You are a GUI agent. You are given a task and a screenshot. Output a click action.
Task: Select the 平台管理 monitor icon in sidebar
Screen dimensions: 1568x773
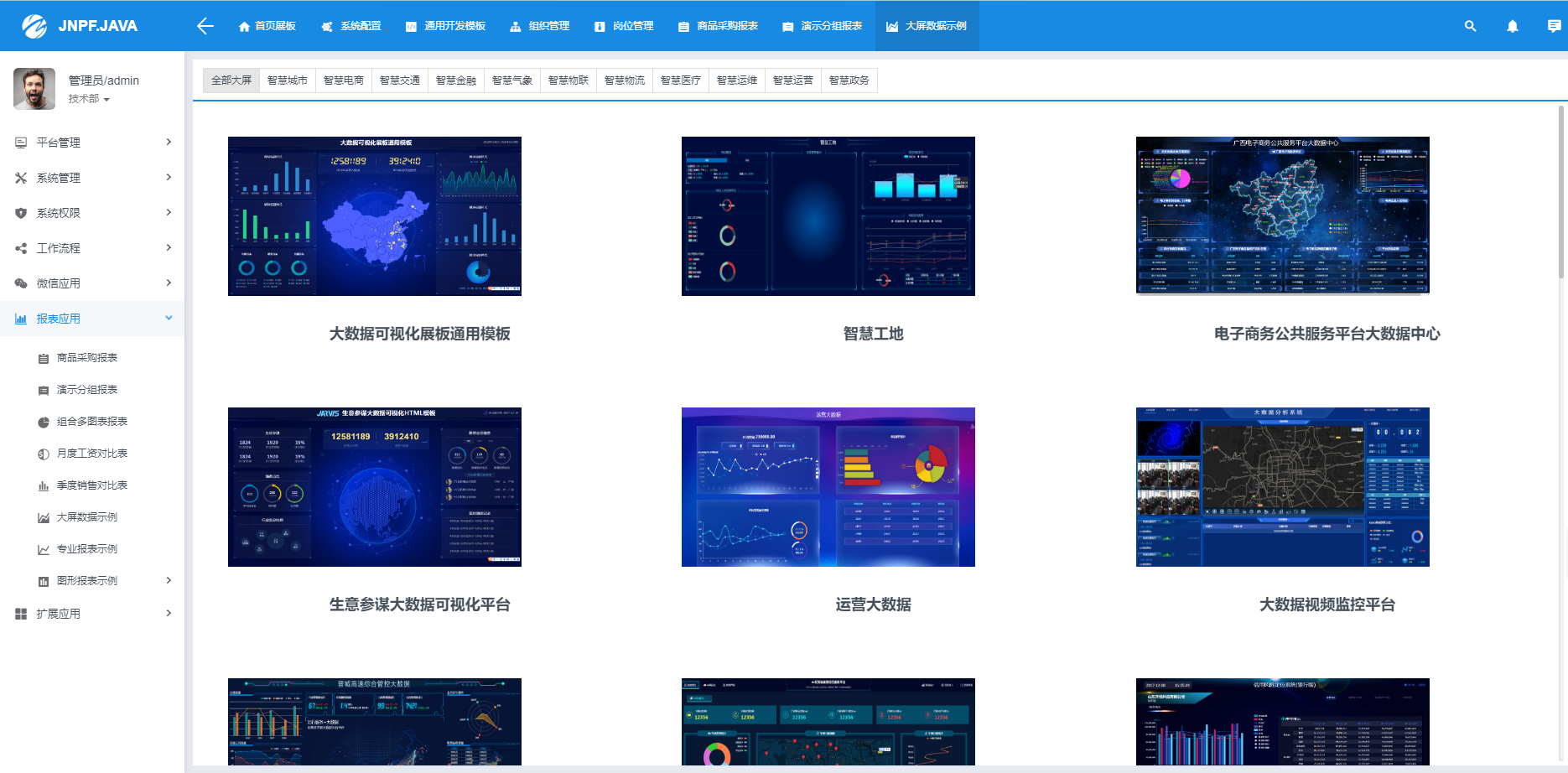click(x=21, y=143)
